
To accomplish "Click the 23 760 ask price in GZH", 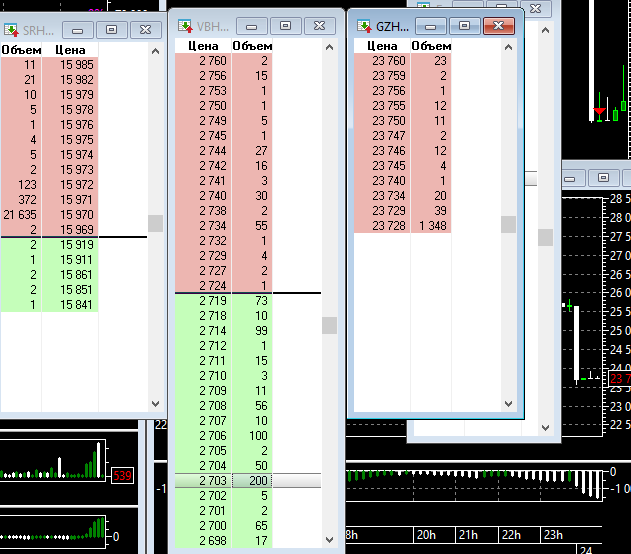I will 382,61.
